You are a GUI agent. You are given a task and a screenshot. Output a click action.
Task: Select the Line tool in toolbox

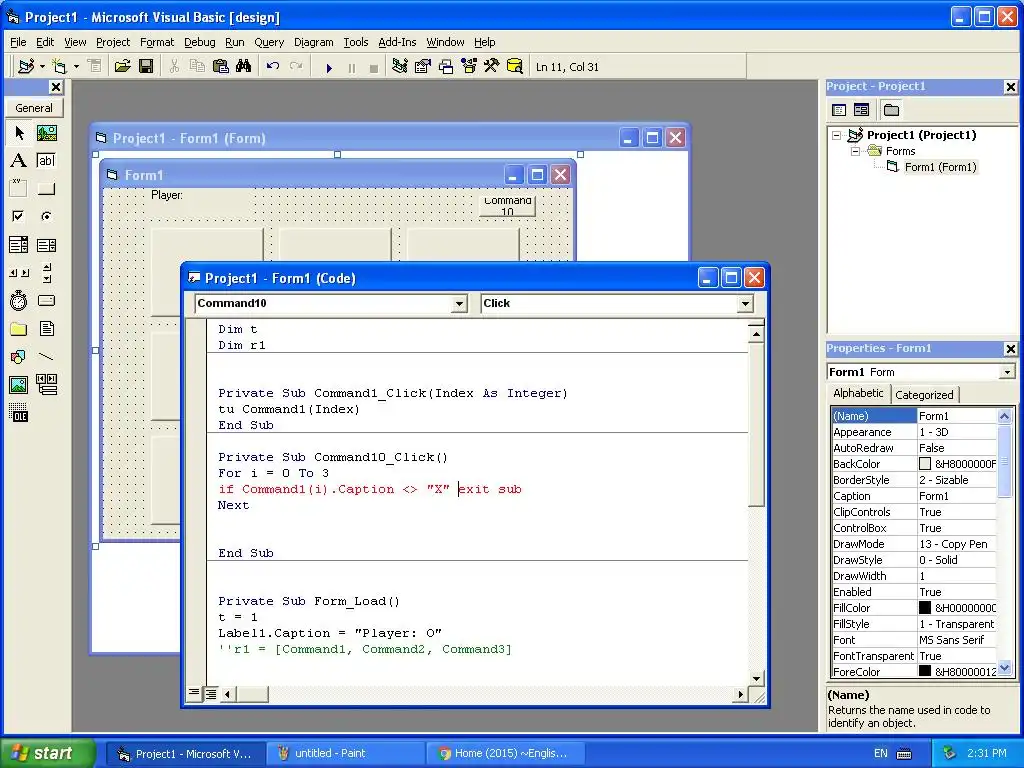46,357
